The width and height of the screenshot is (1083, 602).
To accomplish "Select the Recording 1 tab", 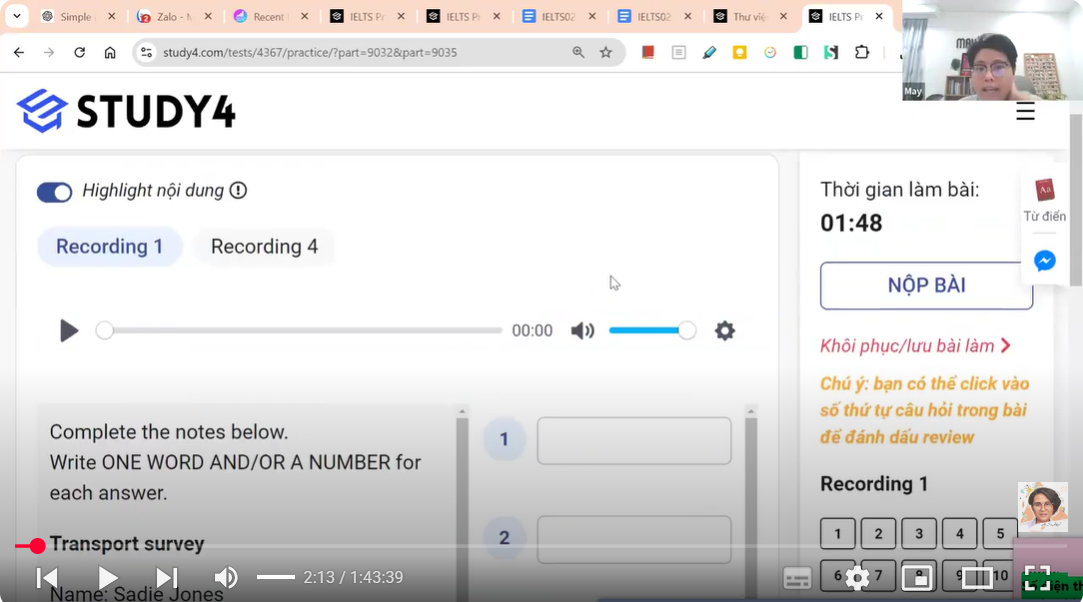I will [110, 246].
